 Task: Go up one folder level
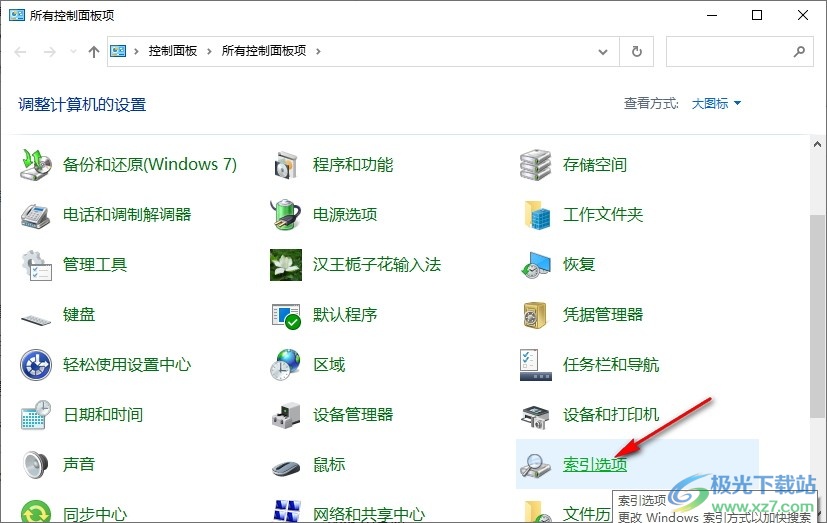click(93, 51)
